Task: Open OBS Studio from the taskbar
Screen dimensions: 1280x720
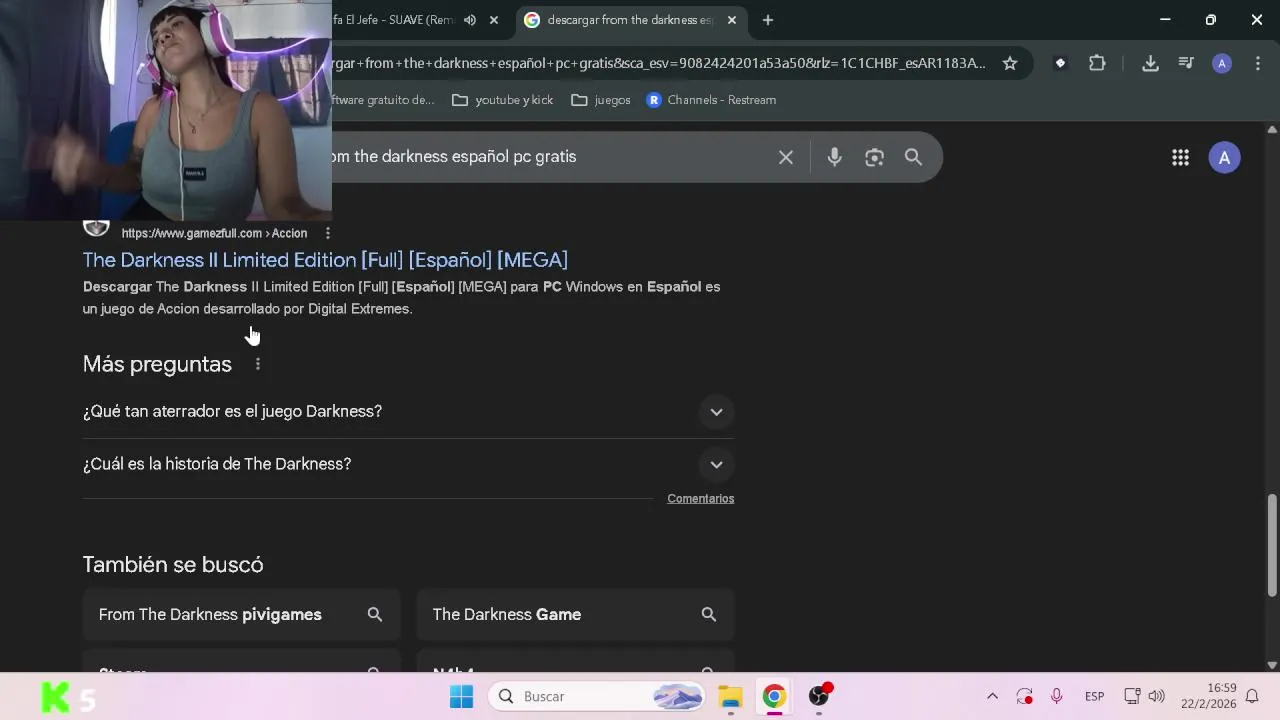Action: [x=819, y=696]
